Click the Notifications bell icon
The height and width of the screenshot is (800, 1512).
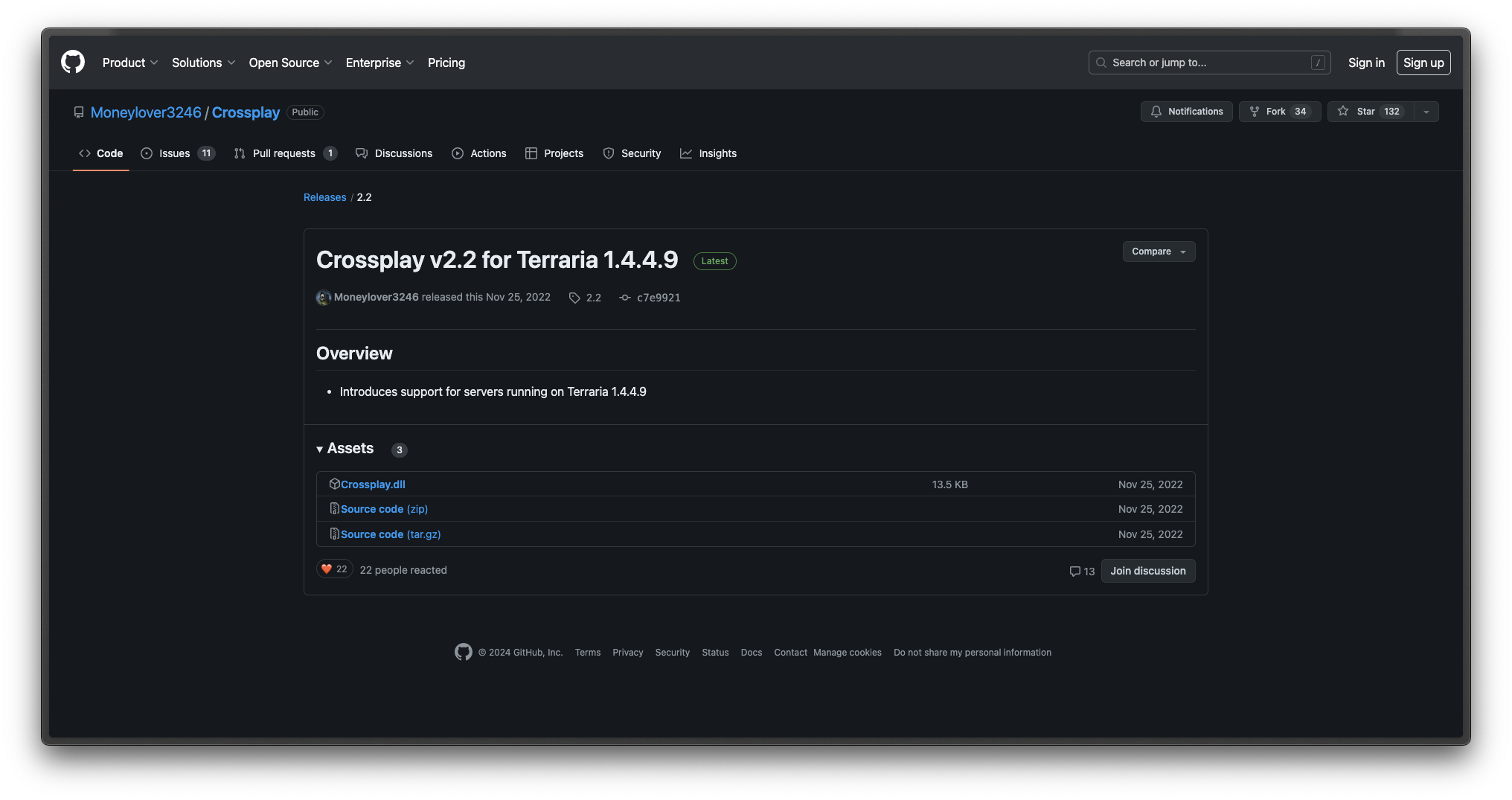(x=1156, y=112)
